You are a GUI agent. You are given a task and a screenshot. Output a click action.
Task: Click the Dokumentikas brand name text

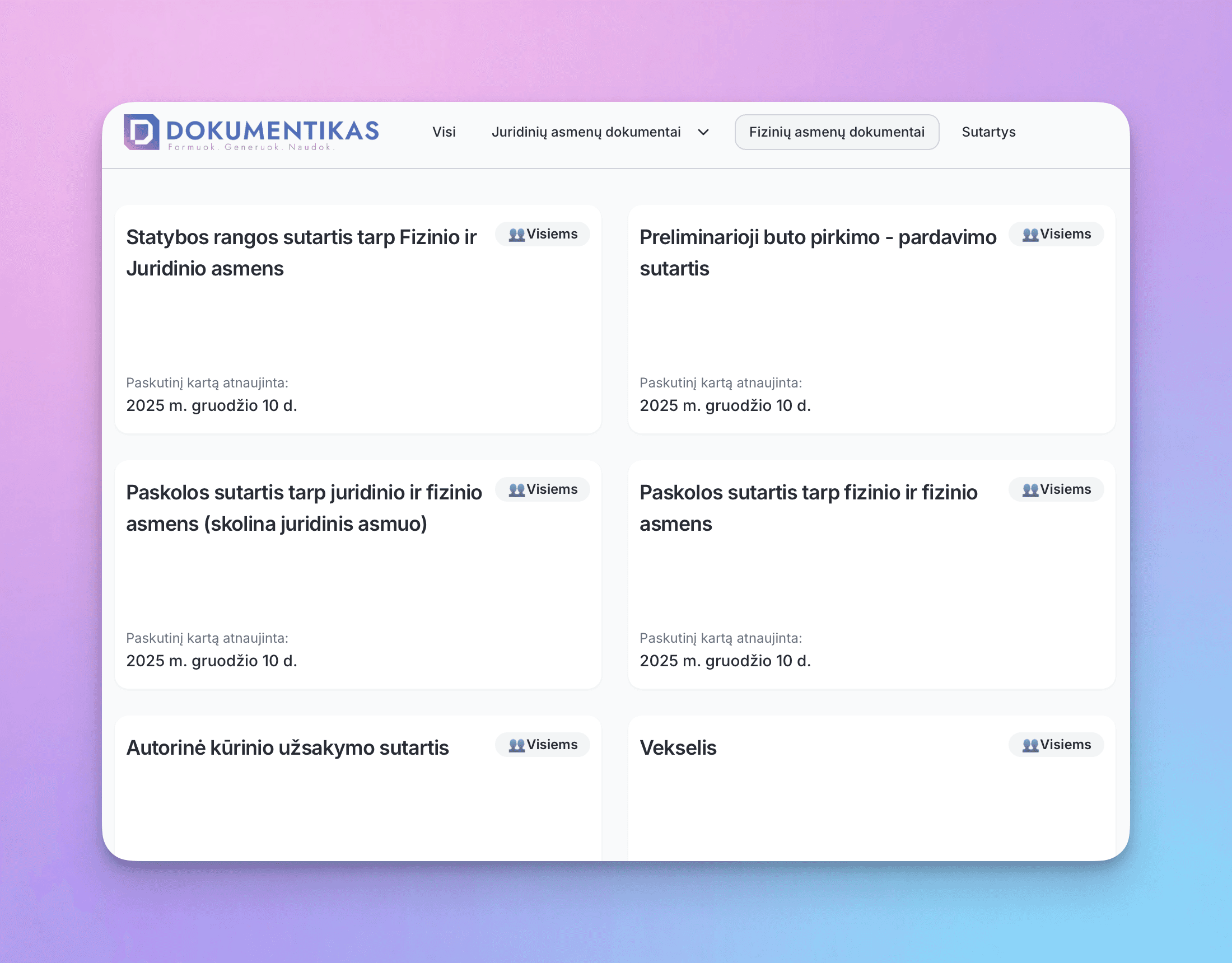coord(273,130)
